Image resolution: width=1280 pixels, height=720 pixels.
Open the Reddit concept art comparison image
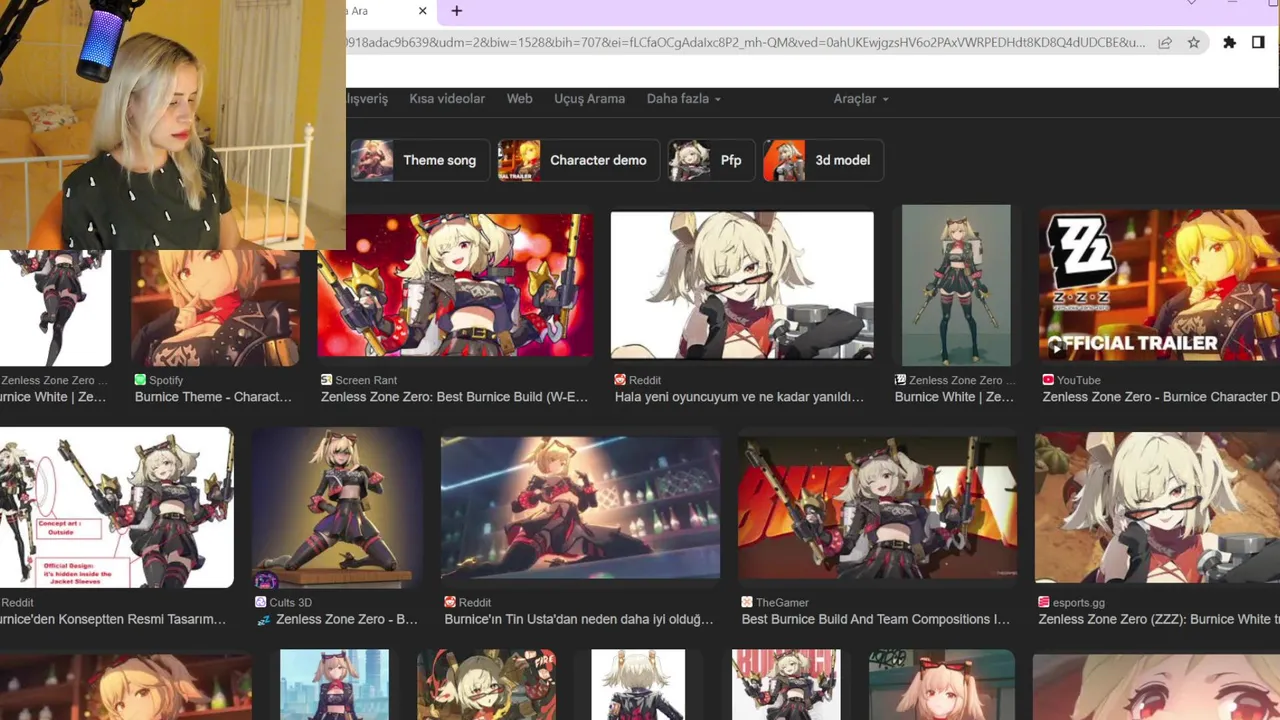(x=116, y=508)
